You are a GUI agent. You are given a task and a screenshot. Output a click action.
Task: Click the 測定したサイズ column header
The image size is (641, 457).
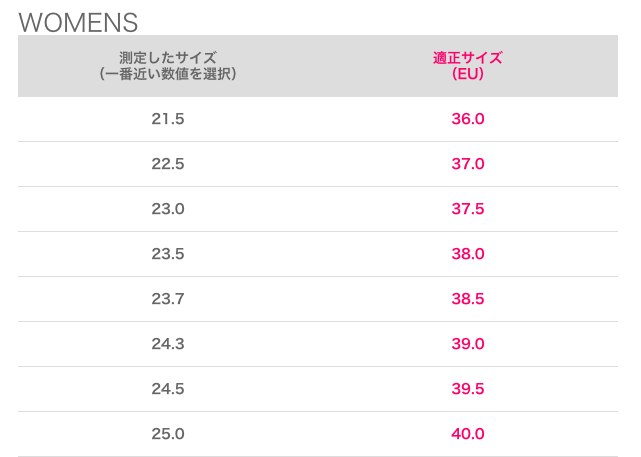point(168,58)
